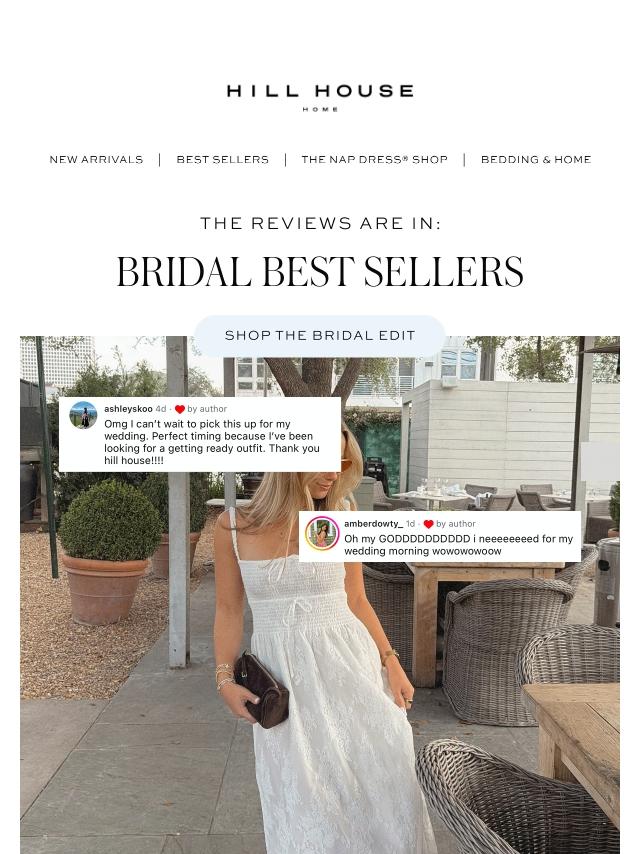Go to The Nap Dress Shop
Screen dimensions: 640x854
pos(374,160)
